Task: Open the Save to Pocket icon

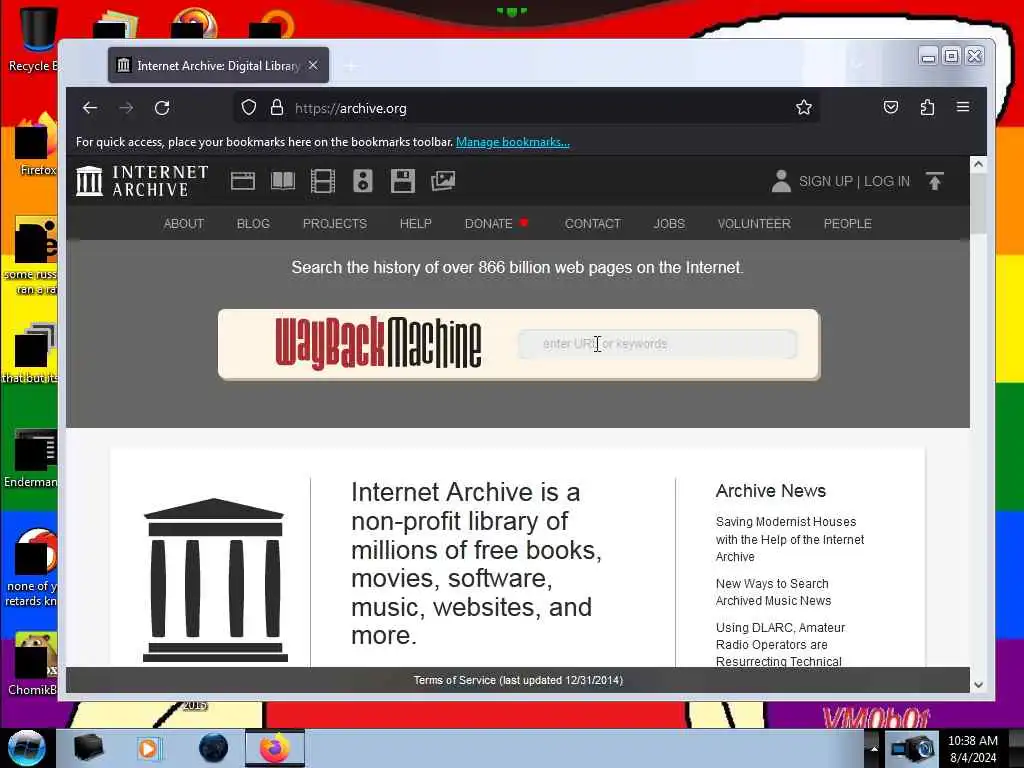Action: 891,107
